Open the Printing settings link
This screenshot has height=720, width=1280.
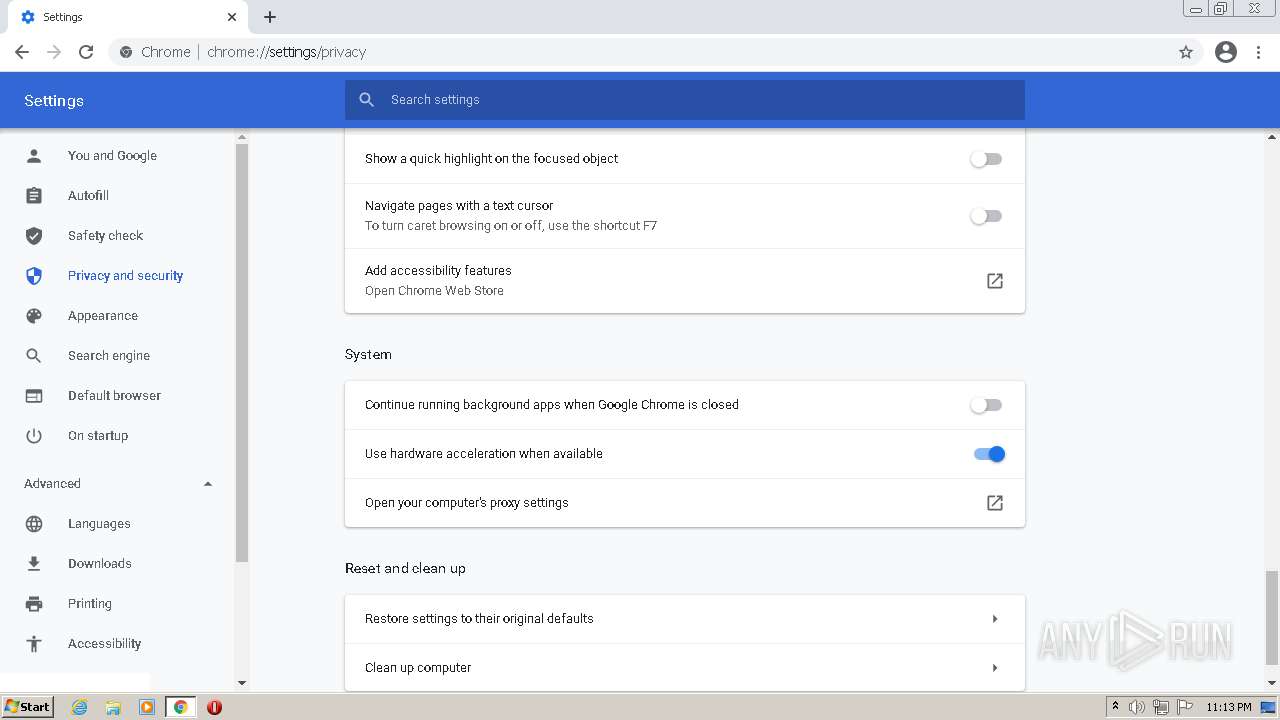click(x=89, y=604)
